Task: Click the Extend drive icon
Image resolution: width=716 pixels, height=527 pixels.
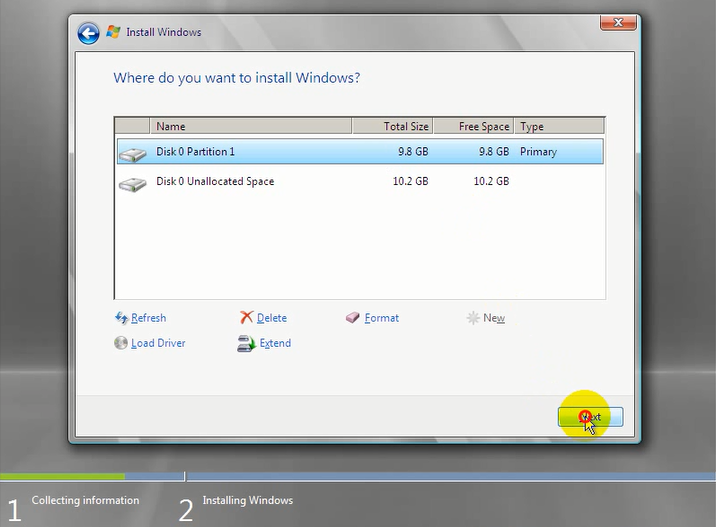Action: tap(247, 343)
